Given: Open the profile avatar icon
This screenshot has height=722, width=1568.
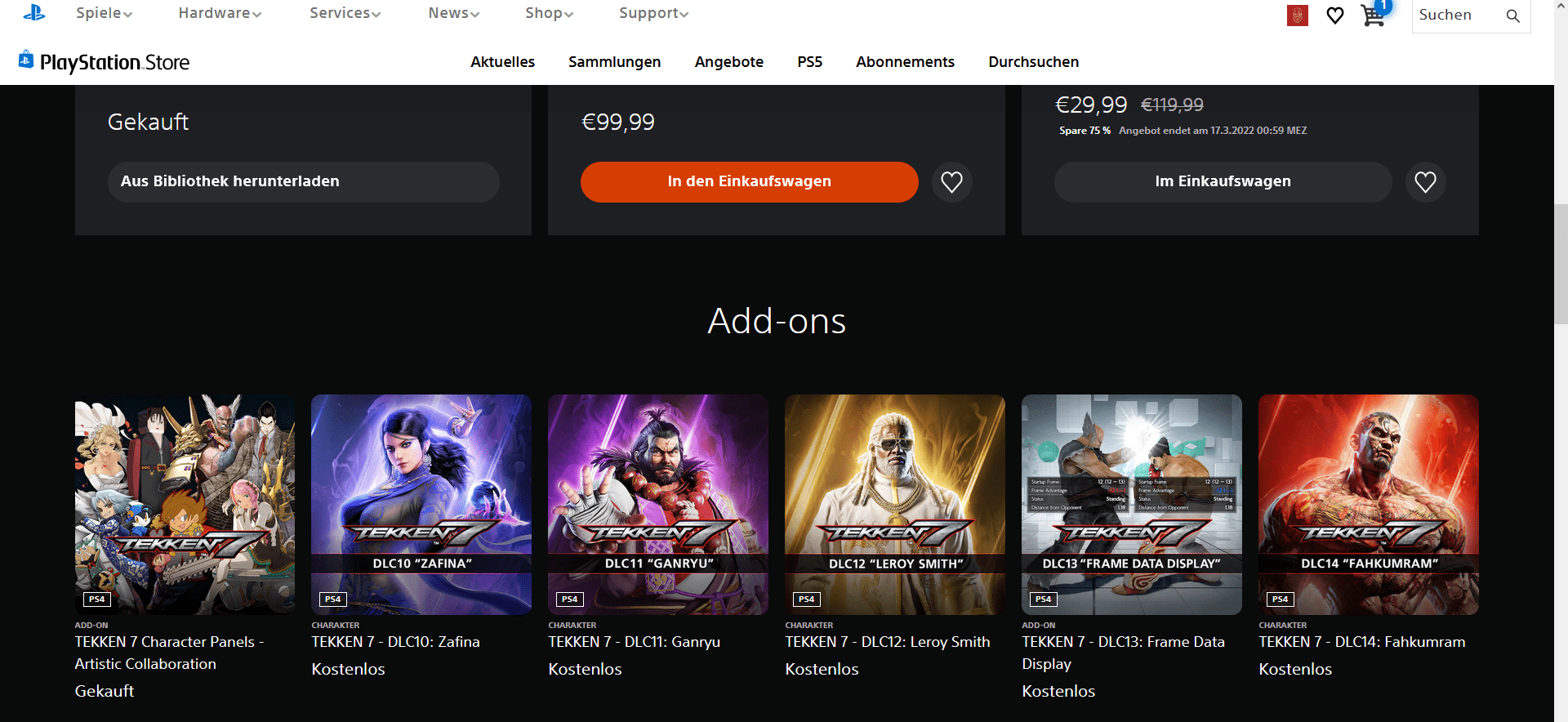Looking at the screenshot, I should pos(1298,16).
